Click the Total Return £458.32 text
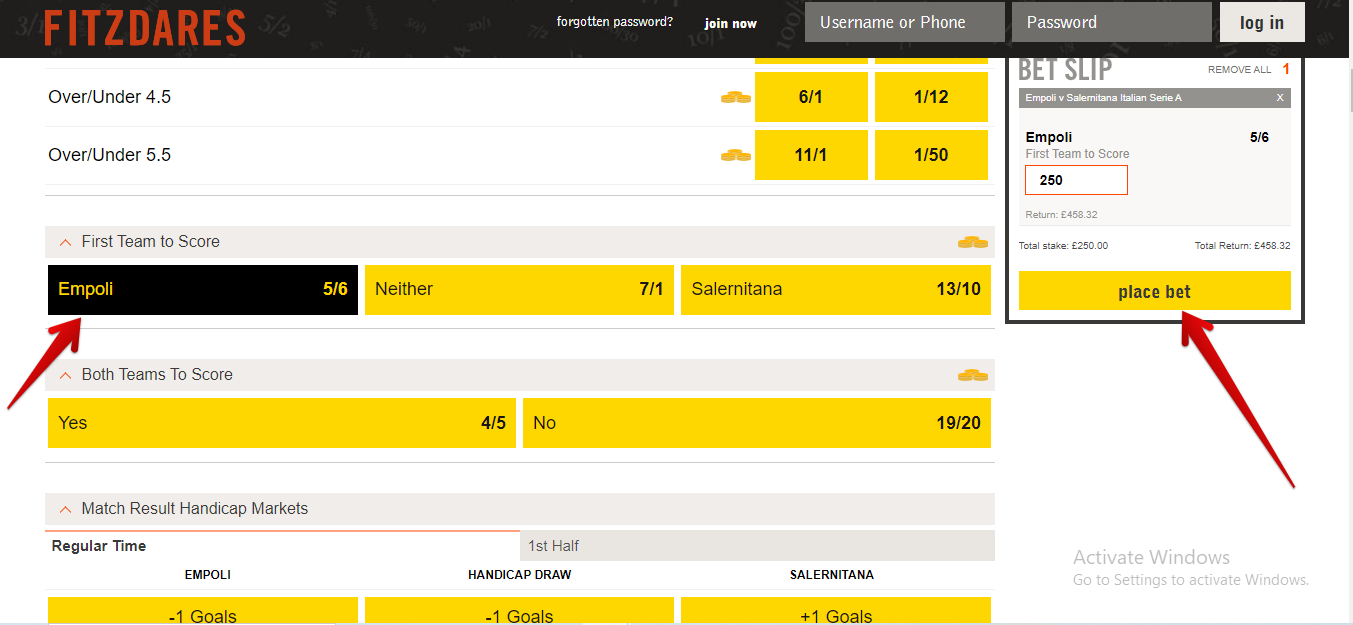The height and width of the screenshot is (625, 1353). (1243, 246)
